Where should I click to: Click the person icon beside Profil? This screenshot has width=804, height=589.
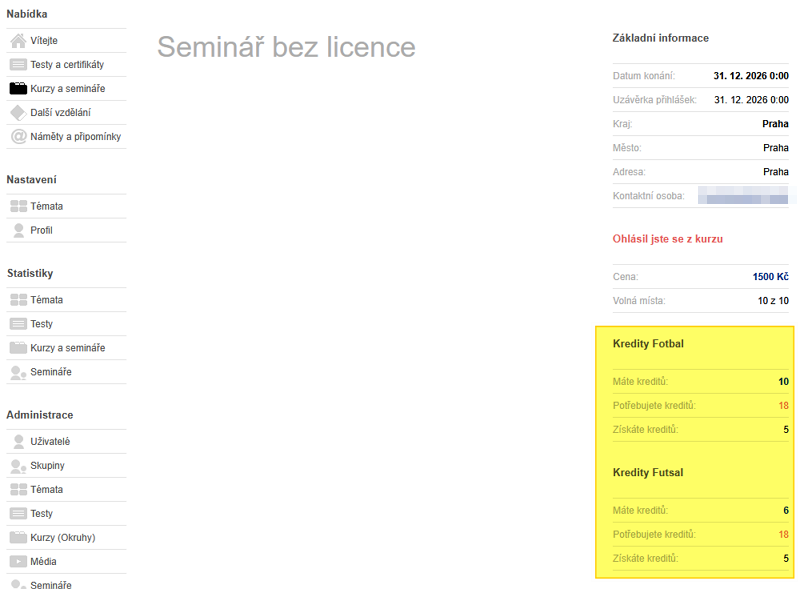pos(18,231)
